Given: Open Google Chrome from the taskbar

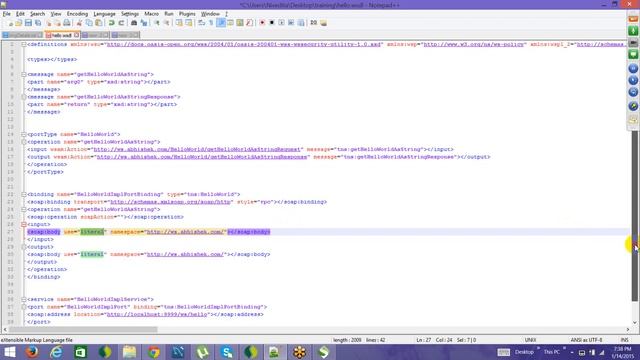Looking at the screenshot, I should click(x=153, y=352).
